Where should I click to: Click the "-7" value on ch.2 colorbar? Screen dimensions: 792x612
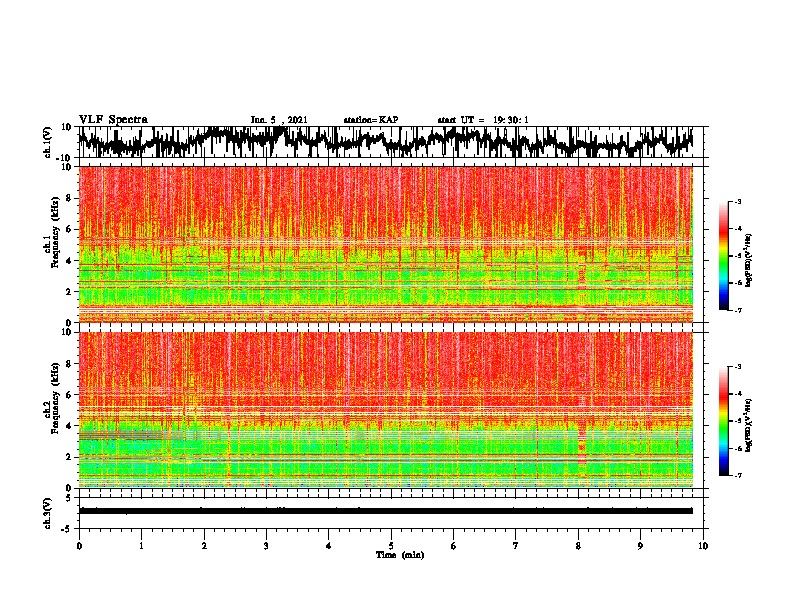(737, 476)
